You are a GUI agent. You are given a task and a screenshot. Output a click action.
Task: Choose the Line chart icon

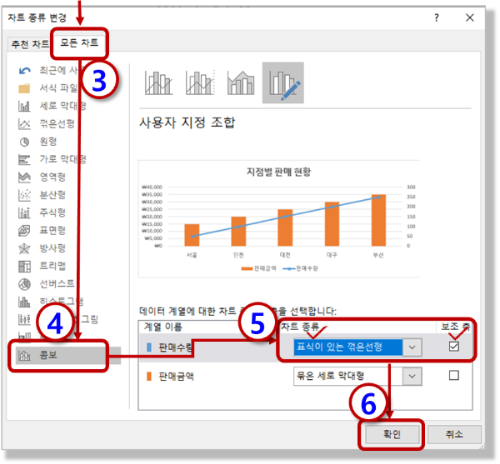24,124
